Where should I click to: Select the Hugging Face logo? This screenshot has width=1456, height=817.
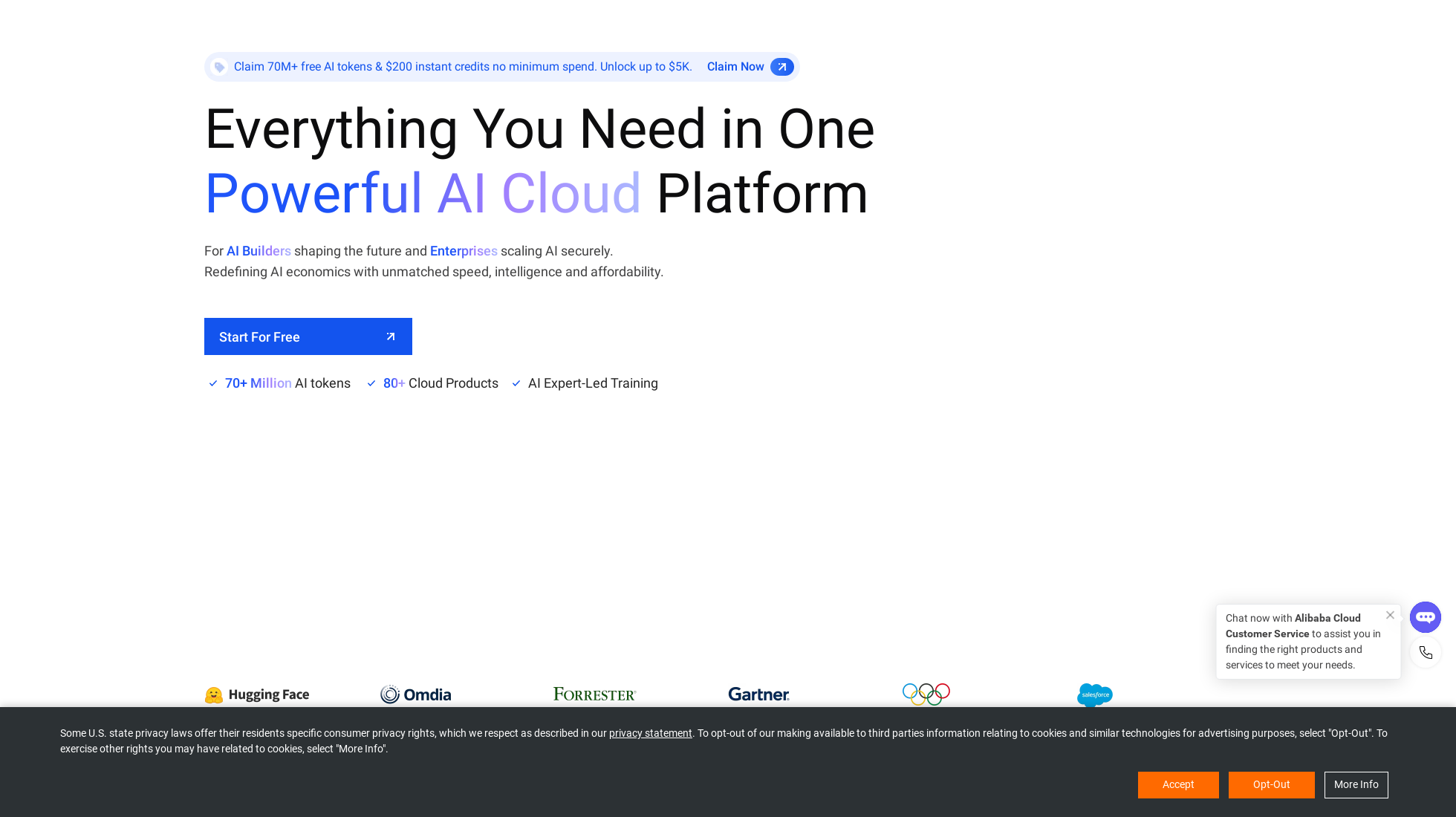click(x=256, y=694)
